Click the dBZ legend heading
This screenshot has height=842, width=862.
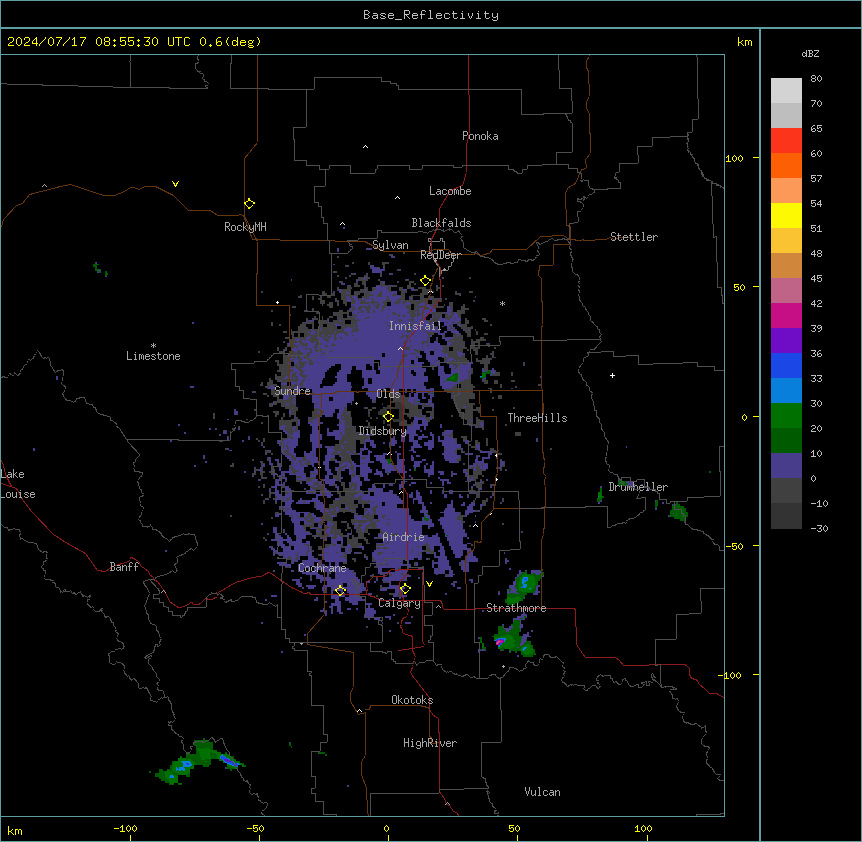[810, 53]
